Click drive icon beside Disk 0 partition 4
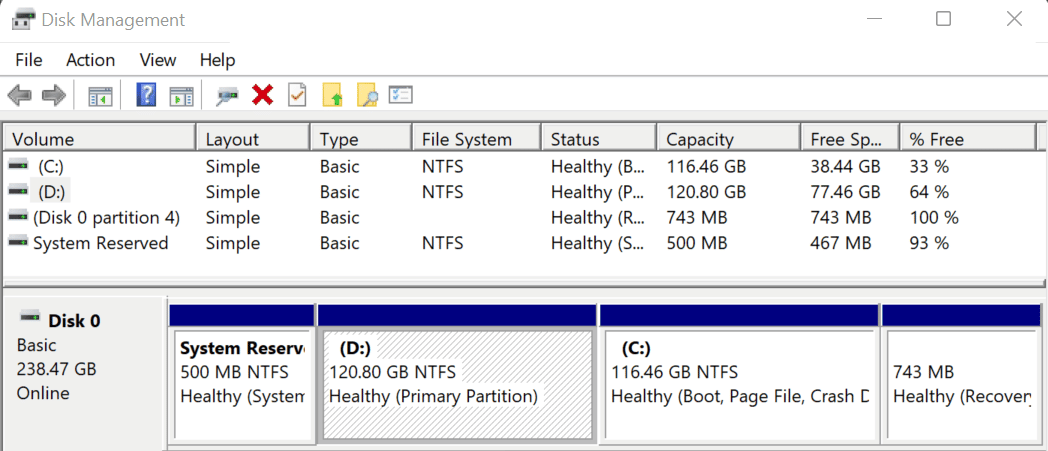This screenshot has height=451, width=1048. point(18,216)
